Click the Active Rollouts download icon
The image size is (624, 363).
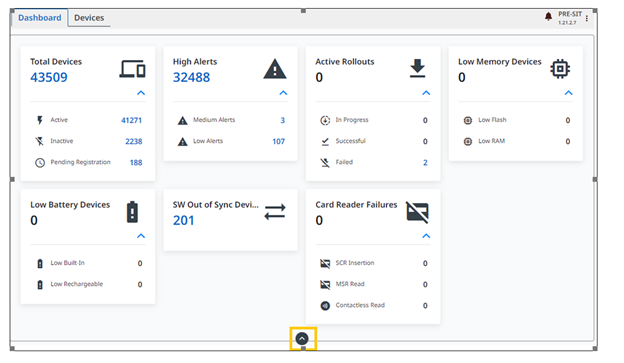point(417,68)
